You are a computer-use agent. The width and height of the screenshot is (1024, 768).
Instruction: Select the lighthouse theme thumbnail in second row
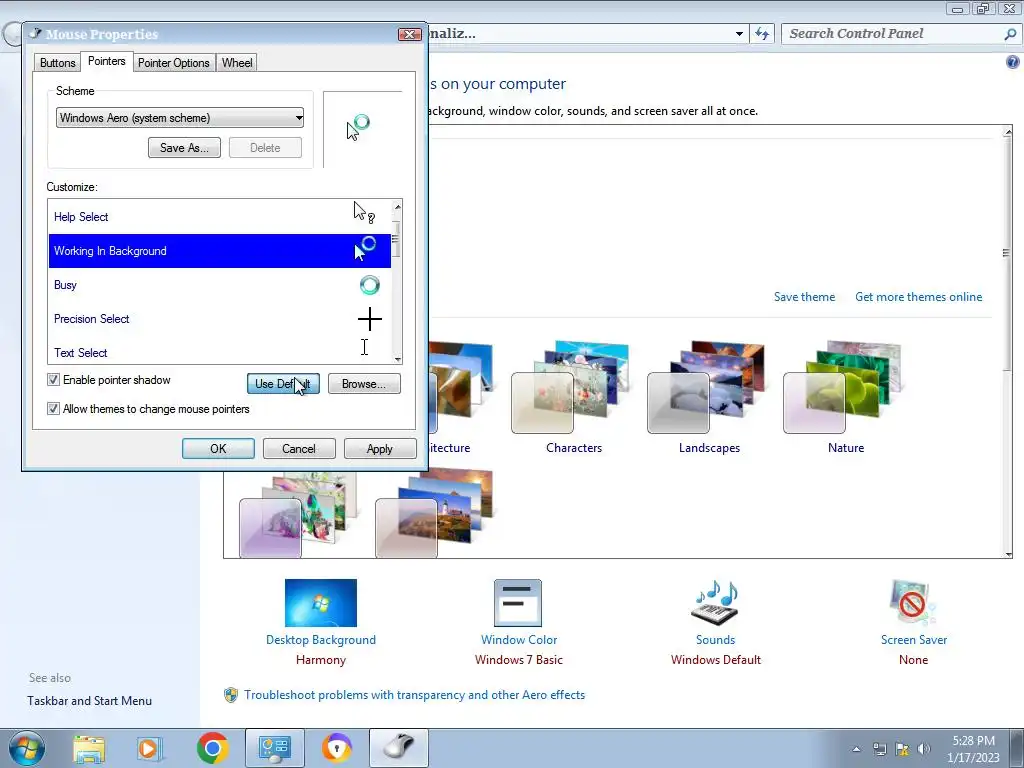pyautogui.click(x=435, y=514)
